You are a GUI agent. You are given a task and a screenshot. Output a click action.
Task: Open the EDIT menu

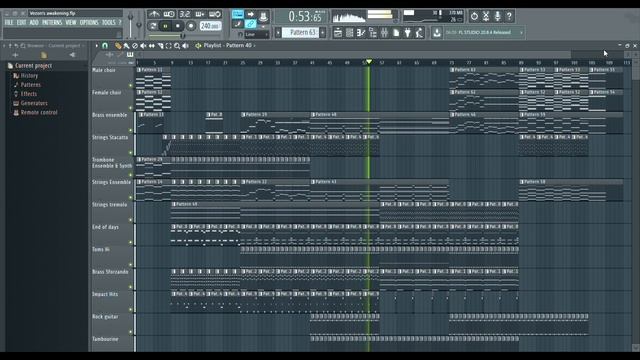pos(21,22)
